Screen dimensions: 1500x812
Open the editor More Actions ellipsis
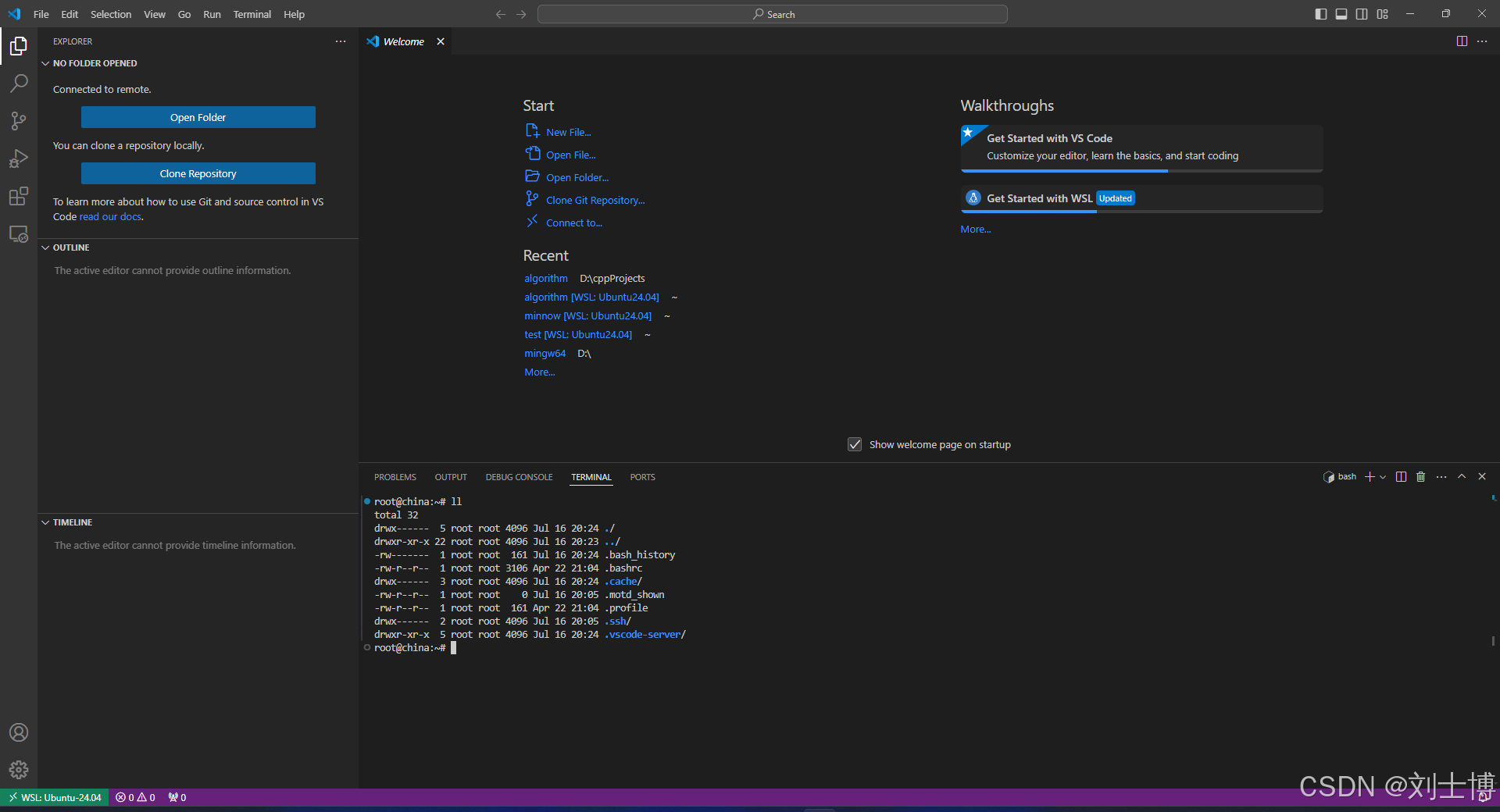[x=1482, y=41]
